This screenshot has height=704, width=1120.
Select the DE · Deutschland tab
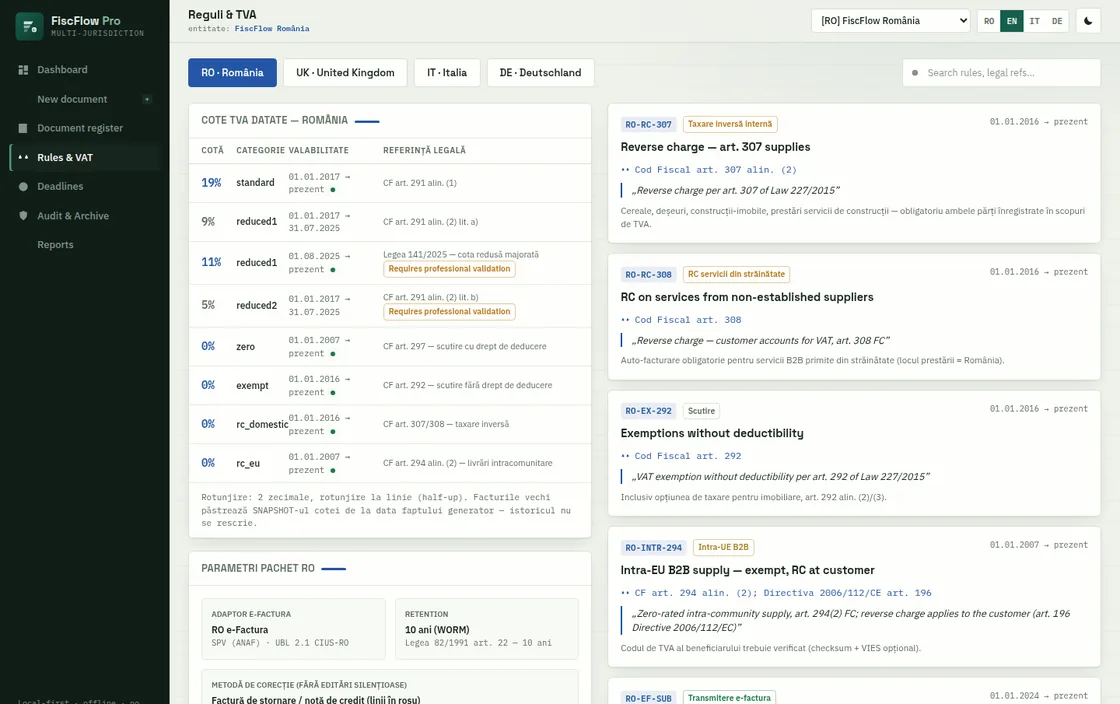click(541, 73)
